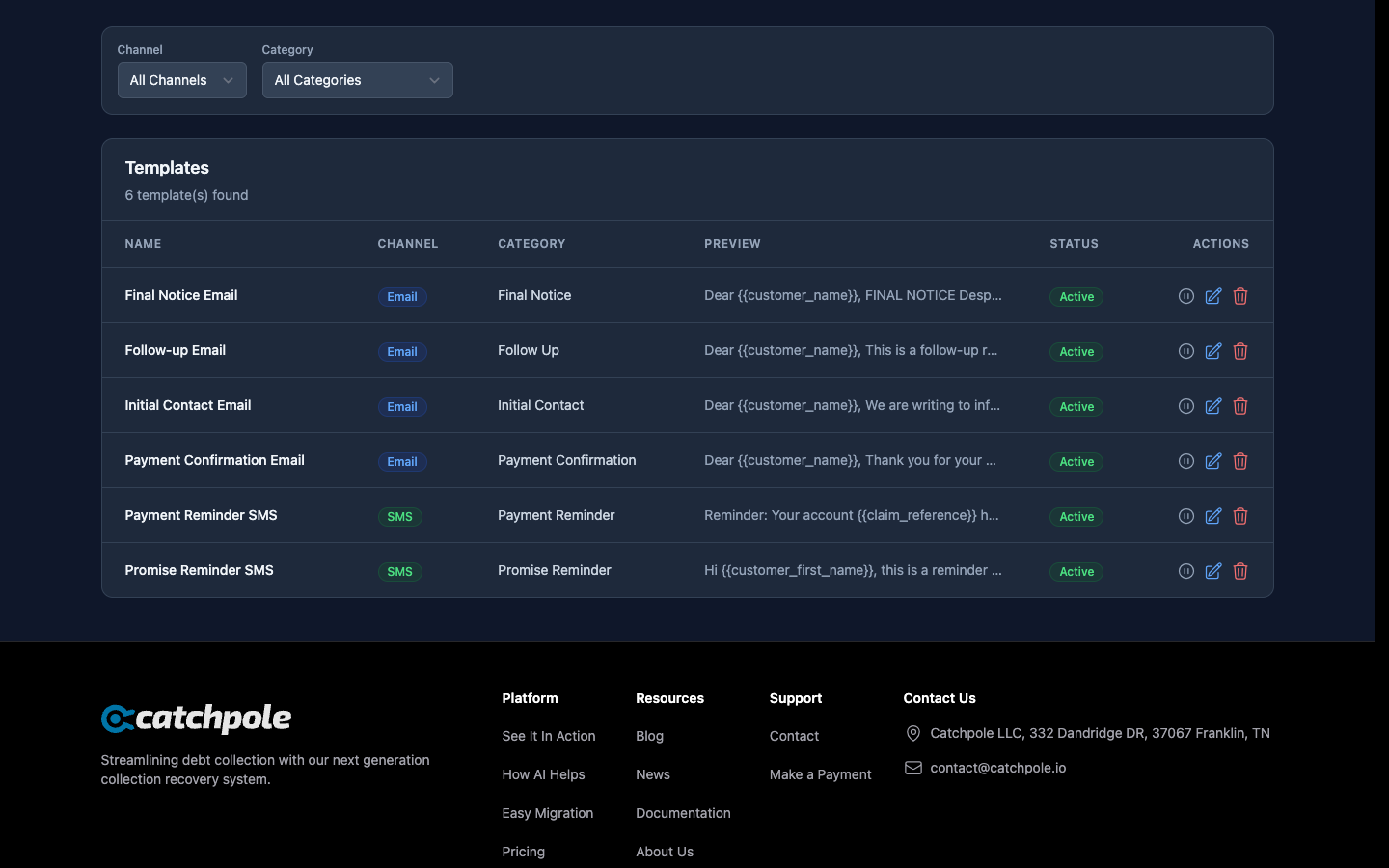
Task: Select the Email channel badge on Initial Contact Email
Action: click(x=402, y=407)
